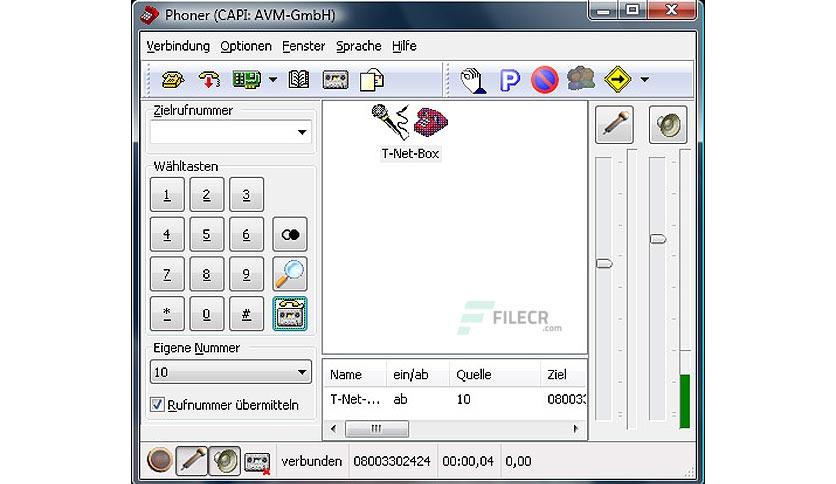Viewport: 836px width, 484px height.
Task: Open the Sprache menu
Action: [x=358, y=46]
